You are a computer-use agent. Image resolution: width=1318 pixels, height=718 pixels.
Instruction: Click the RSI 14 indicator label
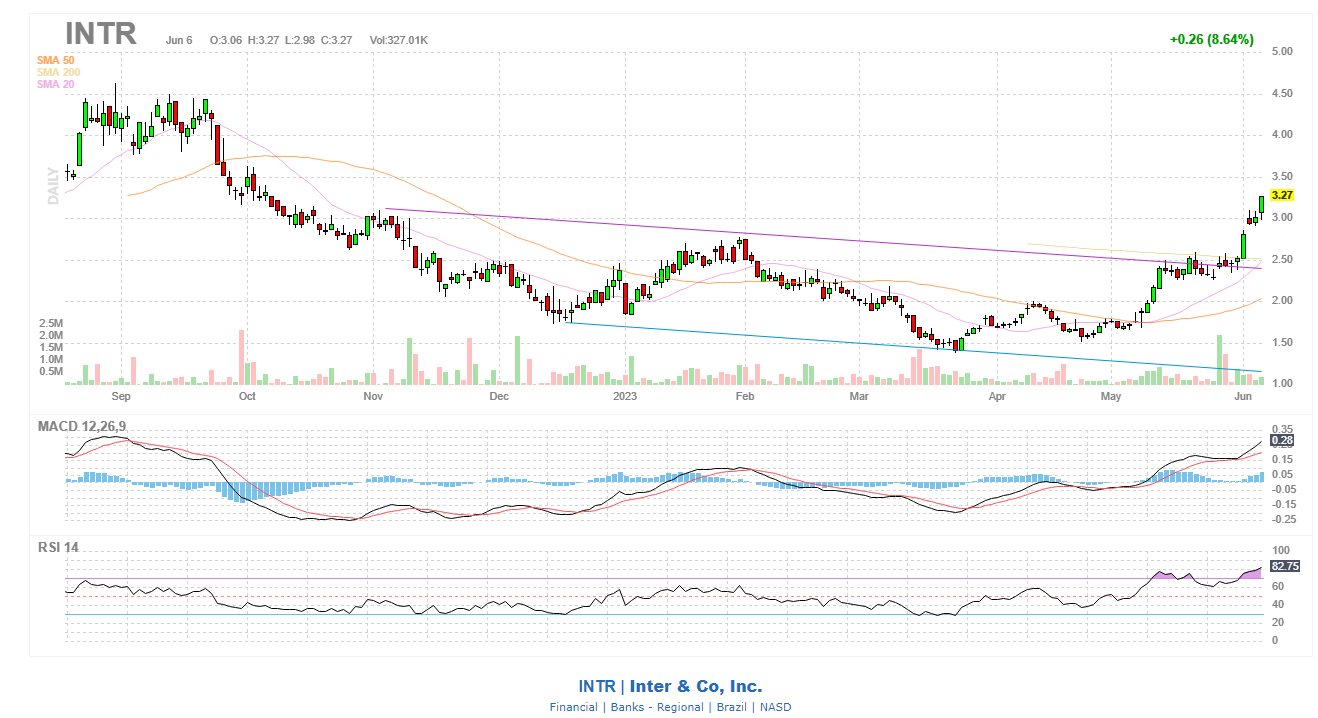(x=58, y=547)
